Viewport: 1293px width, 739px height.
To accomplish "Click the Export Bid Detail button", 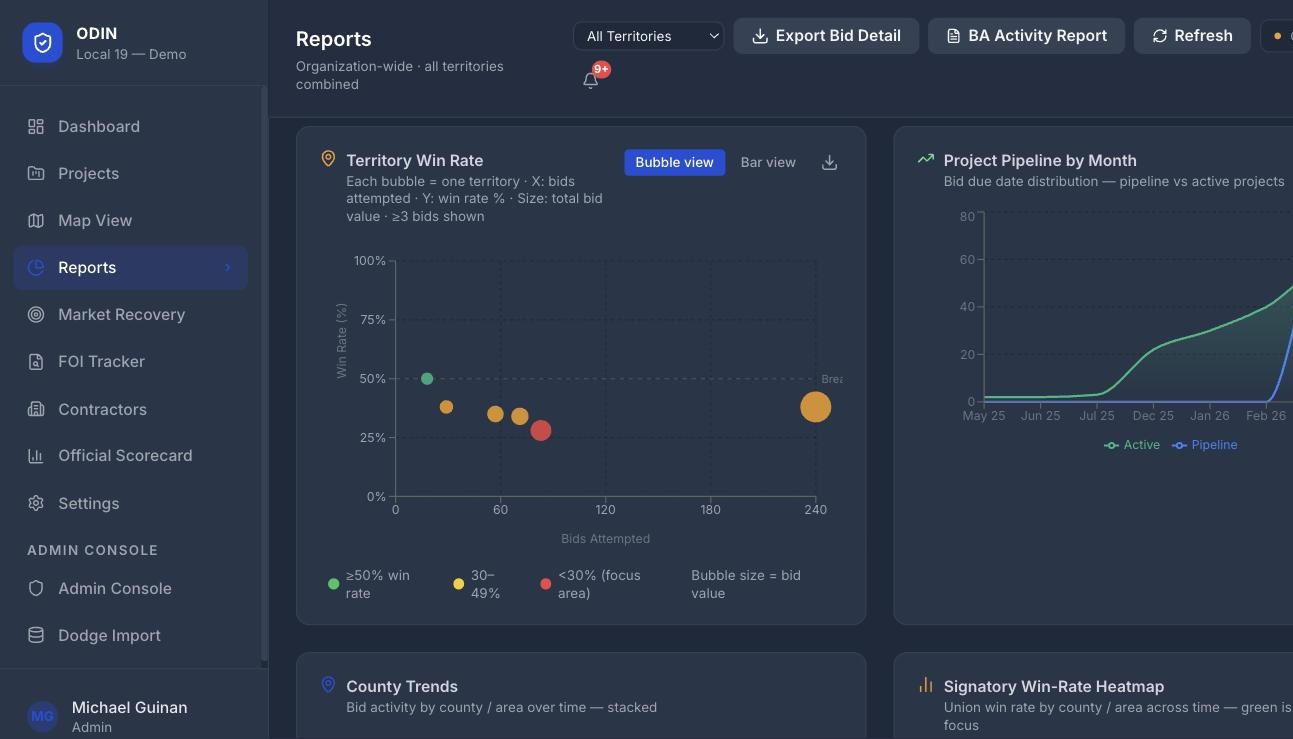I will point(826,36).
